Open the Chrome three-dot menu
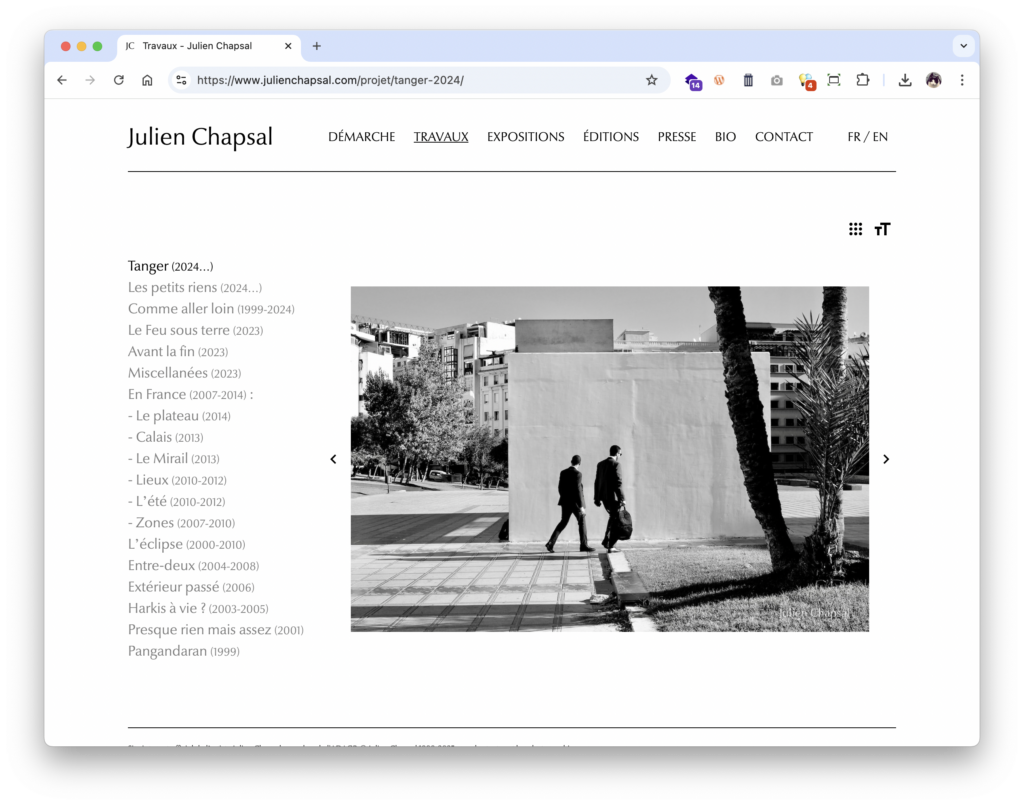The width and height of the screenshot is (1024, 805). point(962,80)
